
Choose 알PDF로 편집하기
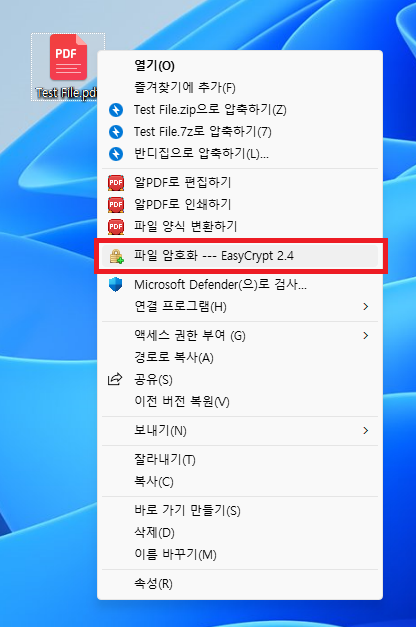(240, 183)
